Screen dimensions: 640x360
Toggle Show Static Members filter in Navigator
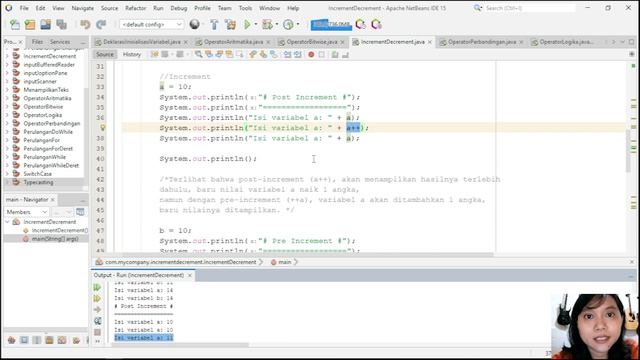pos(37,340)
